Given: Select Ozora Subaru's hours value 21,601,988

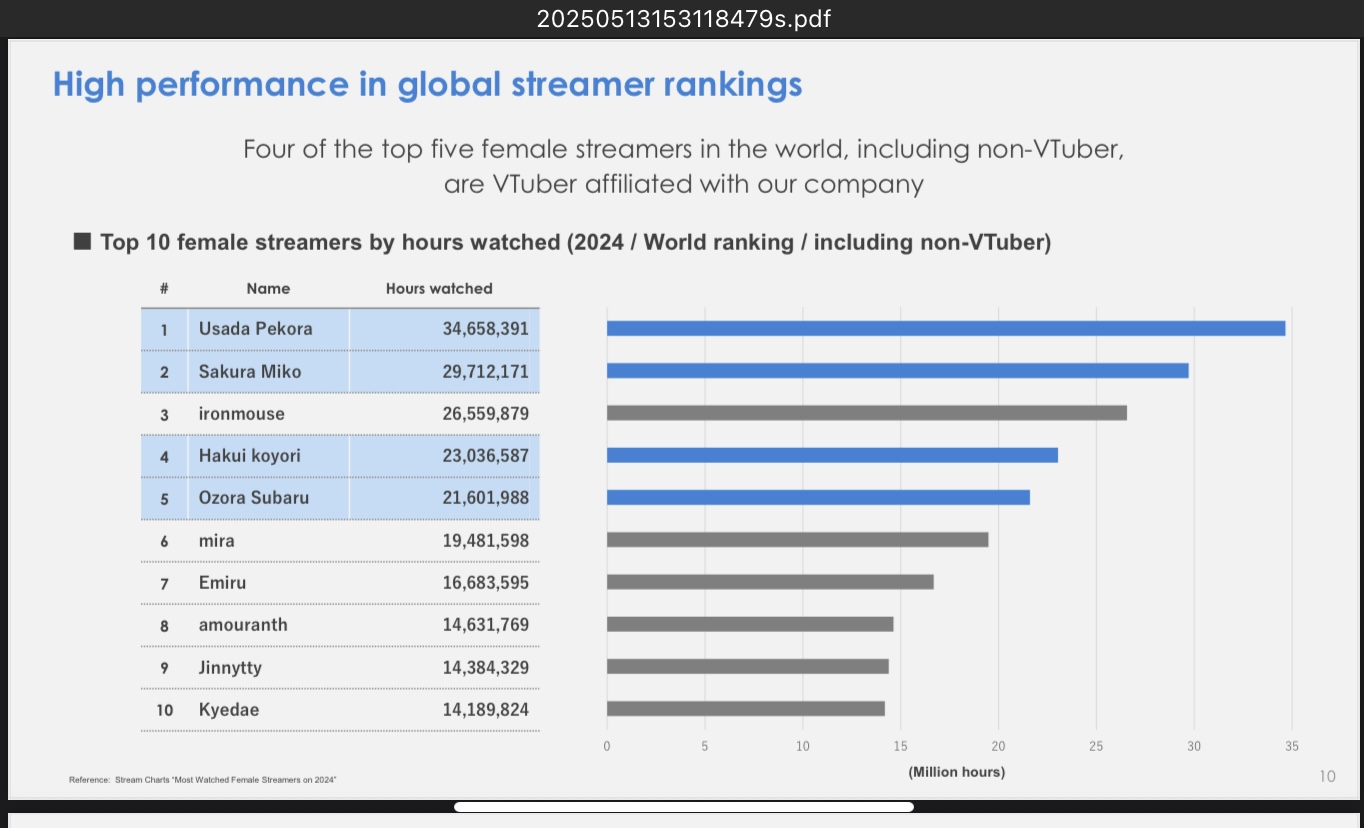Looking at the screenshot, I should [x=485, y=498].
